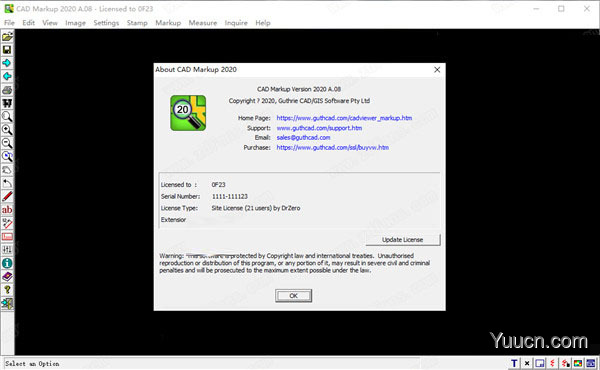Click the blue T status bar icon
This screenshot has height=370, width=600.
[514, 363]
